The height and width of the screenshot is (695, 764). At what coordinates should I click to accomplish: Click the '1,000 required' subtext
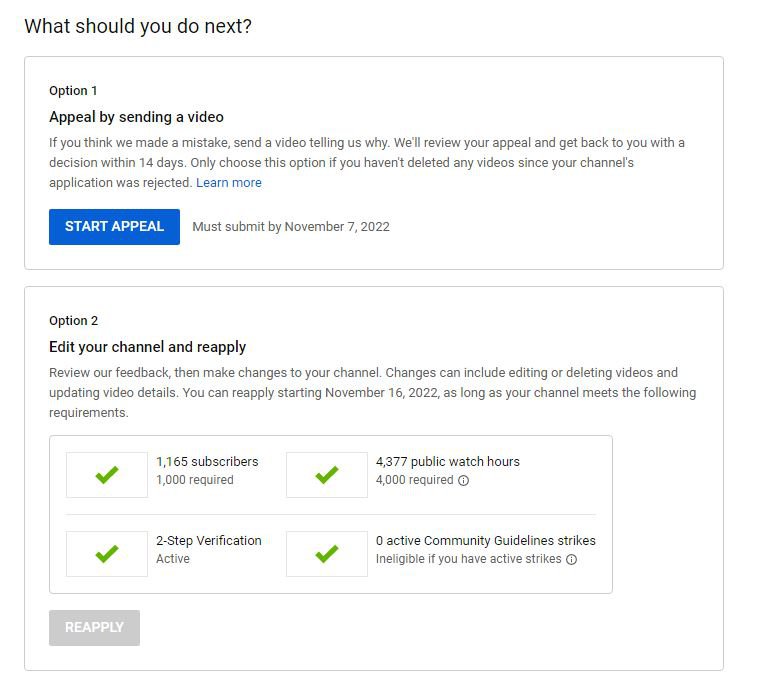point(194,480)
